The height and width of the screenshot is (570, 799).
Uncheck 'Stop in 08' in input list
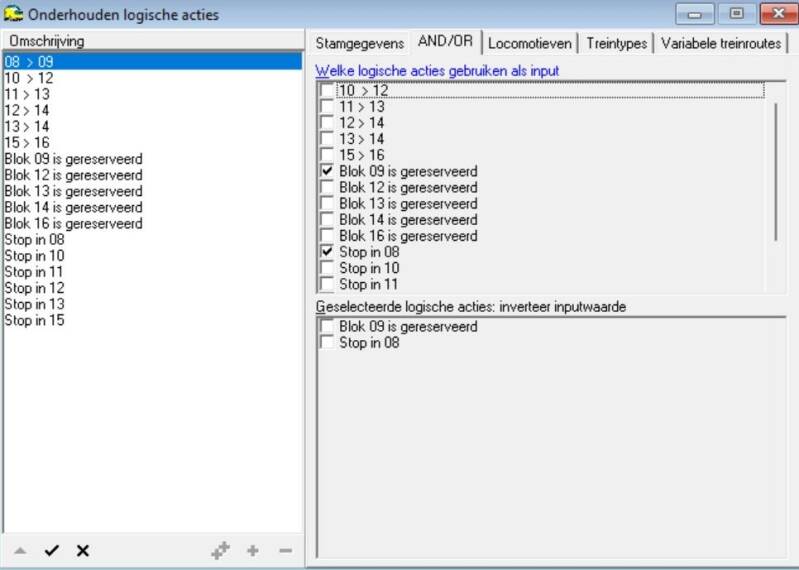[x=327, y=252]
